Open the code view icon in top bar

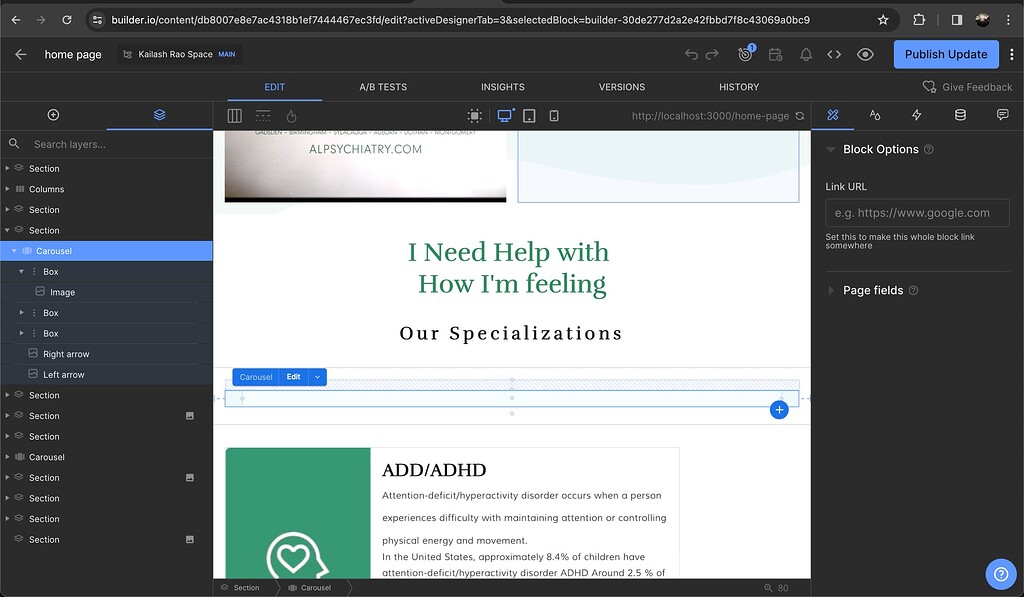[x=835, y=54]
